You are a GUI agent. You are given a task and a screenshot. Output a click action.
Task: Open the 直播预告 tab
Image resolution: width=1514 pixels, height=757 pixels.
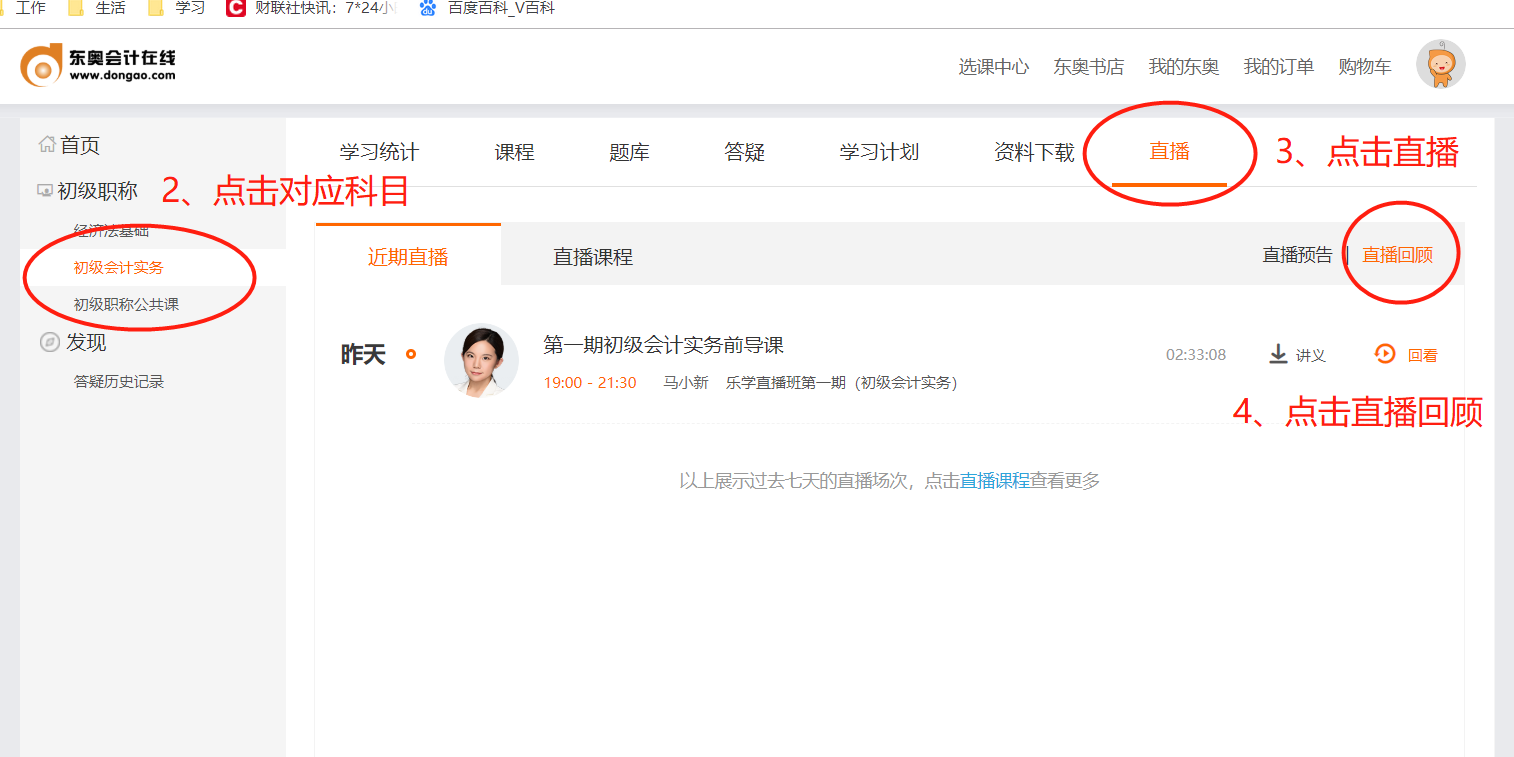pyautogui.click(x=1296, y=255)
